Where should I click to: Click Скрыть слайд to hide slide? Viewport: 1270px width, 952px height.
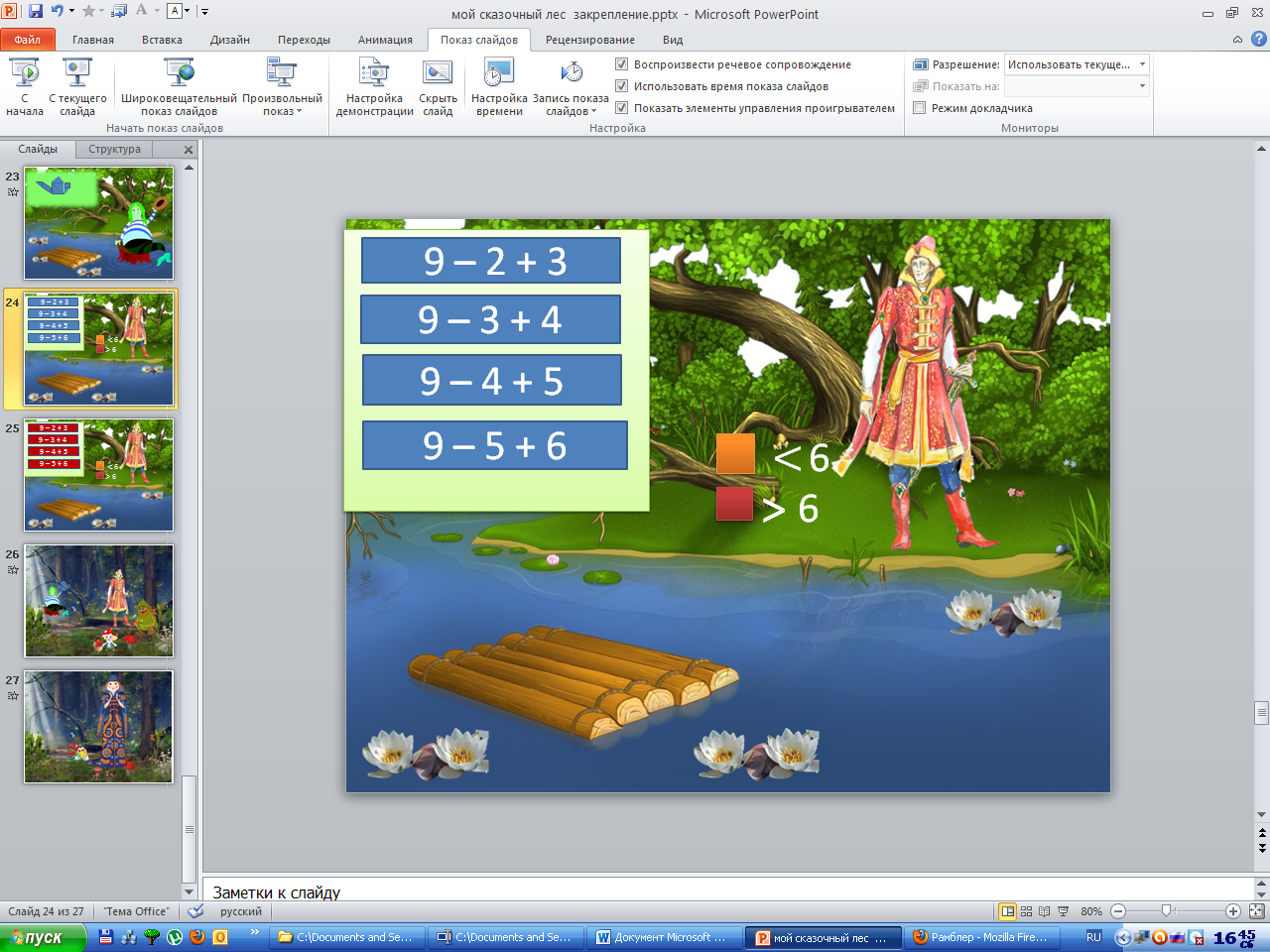tap(438, 87)
